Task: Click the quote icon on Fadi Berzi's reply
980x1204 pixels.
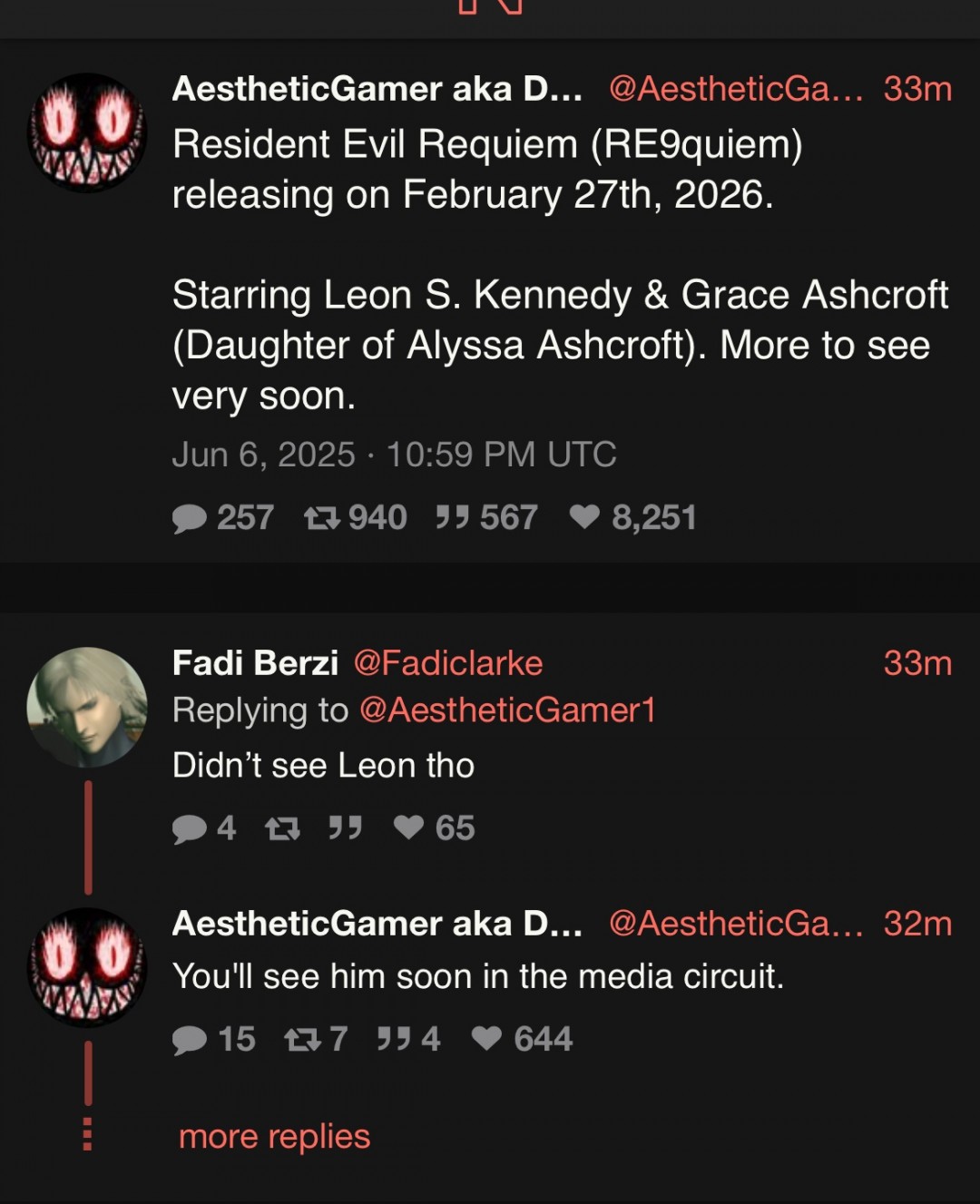Action: coord(345,827)
